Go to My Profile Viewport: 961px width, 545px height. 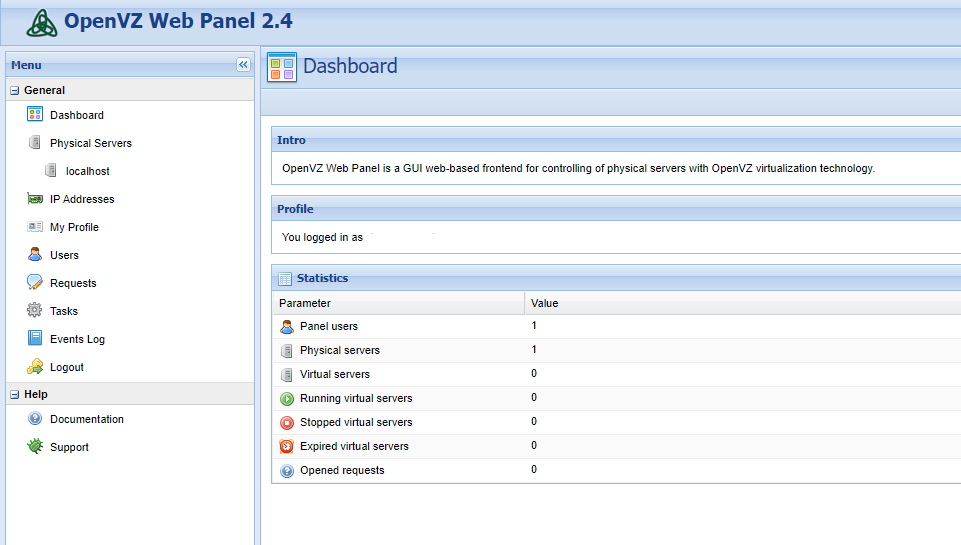[74, 227]
